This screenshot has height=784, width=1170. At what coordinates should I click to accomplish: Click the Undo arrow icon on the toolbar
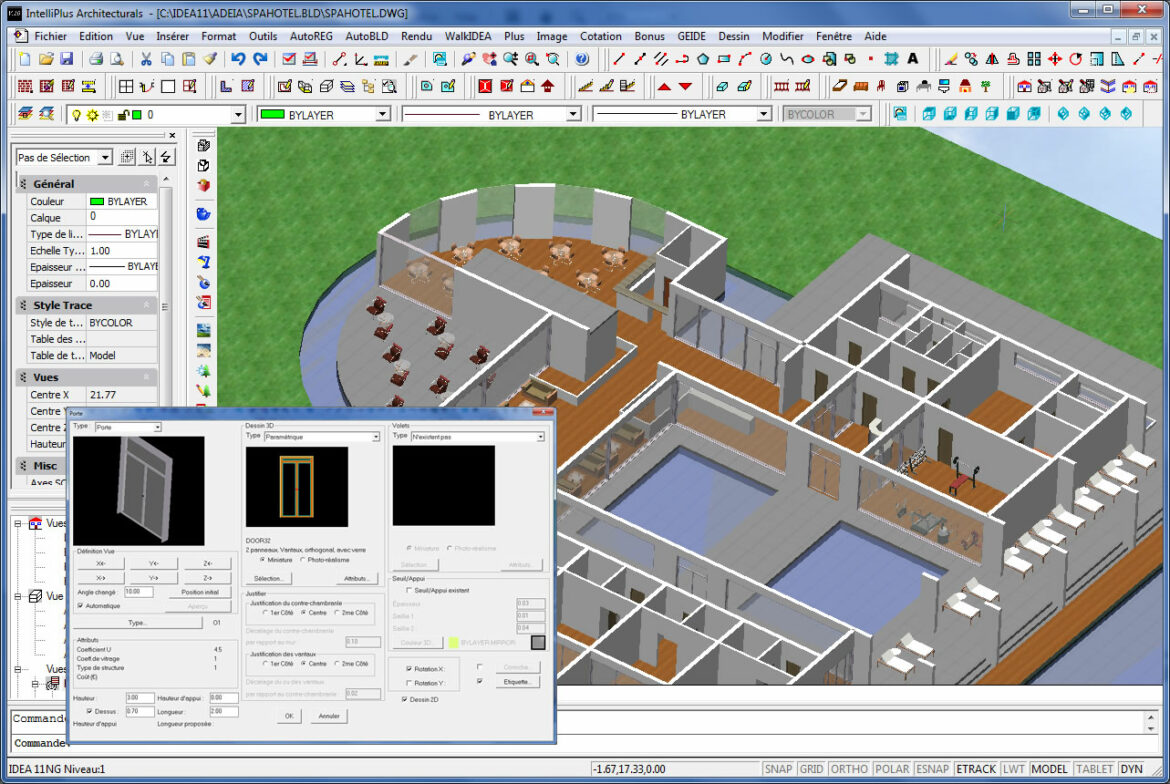pyautogui.click(x=237, y=58)
